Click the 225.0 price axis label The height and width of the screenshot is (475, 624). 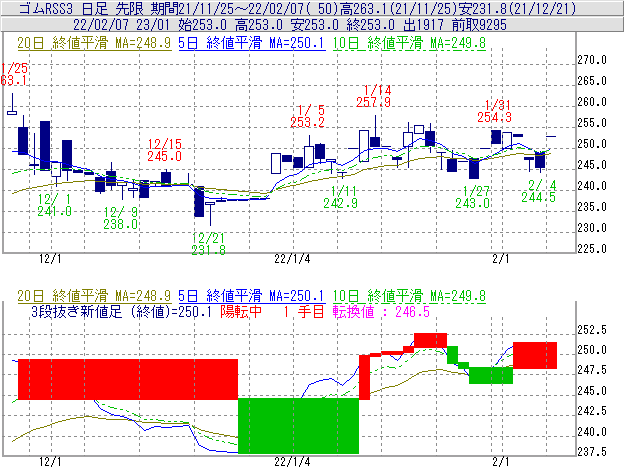click(592, 249)
